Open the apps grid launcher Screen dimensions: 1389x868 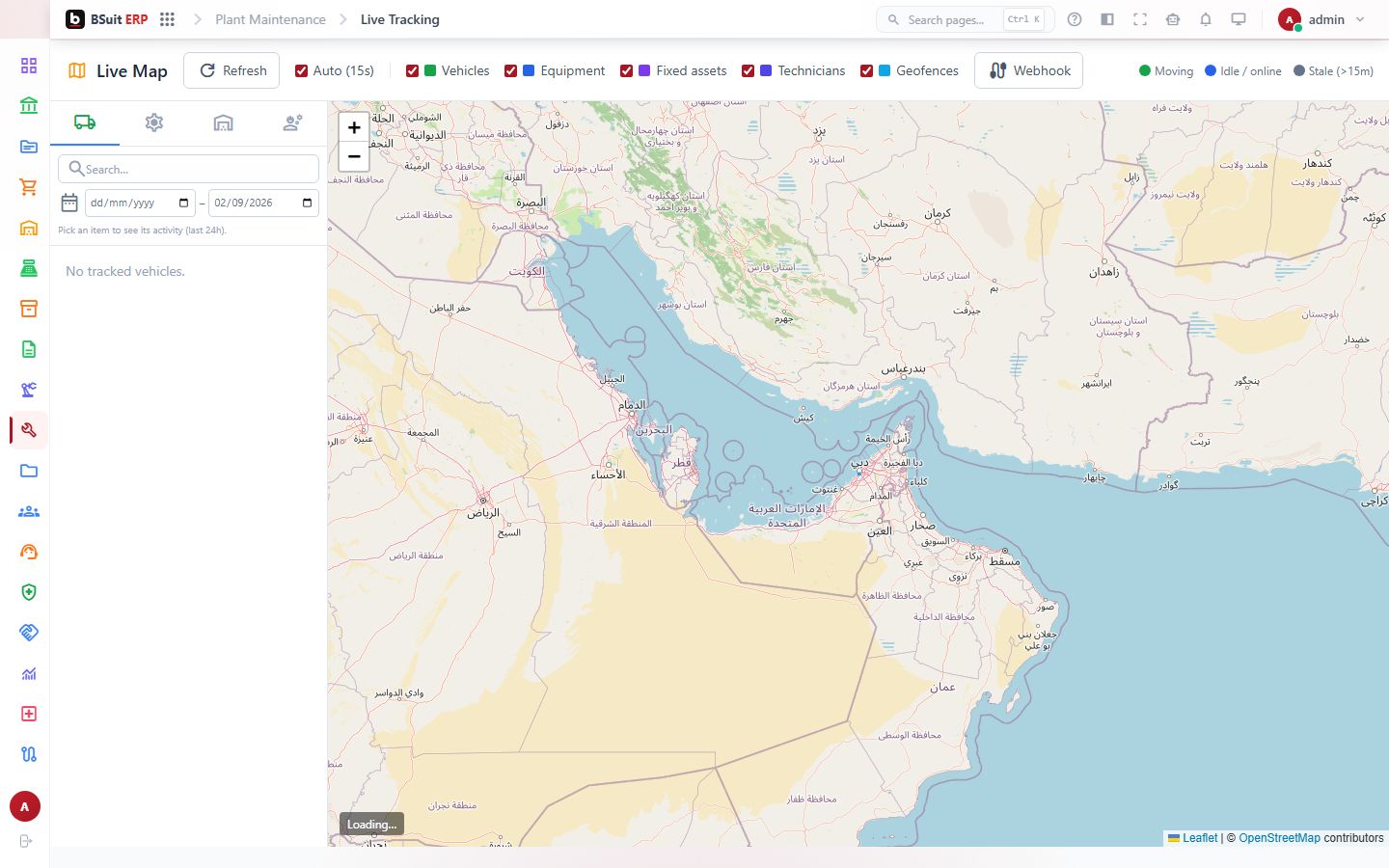click(167, 19)
